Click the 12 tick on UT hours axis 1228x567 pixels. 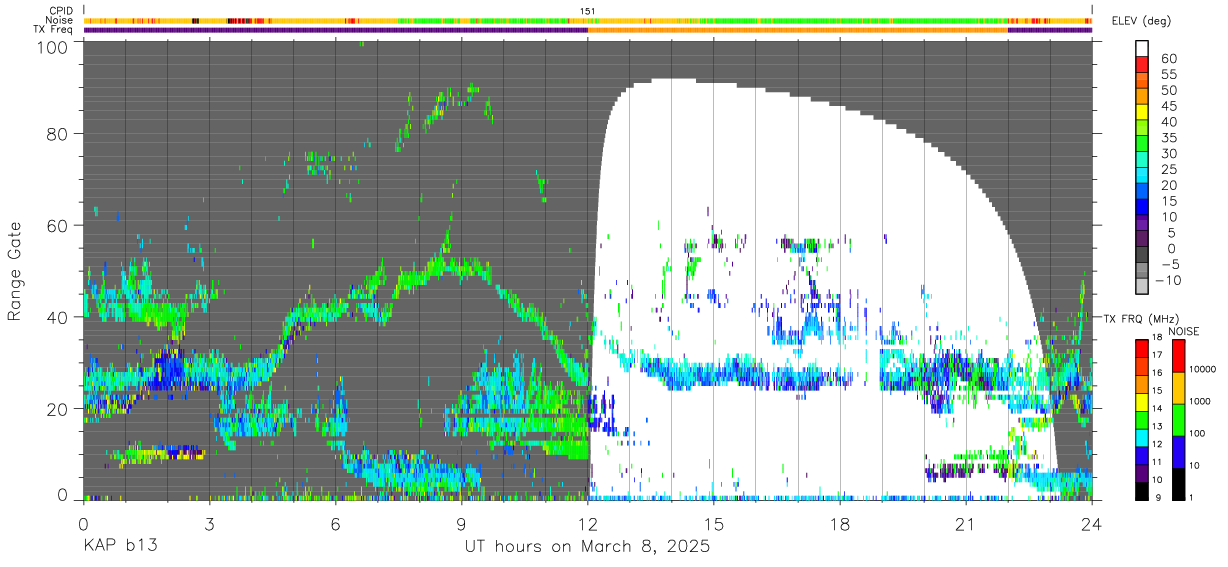click(587, 523)
